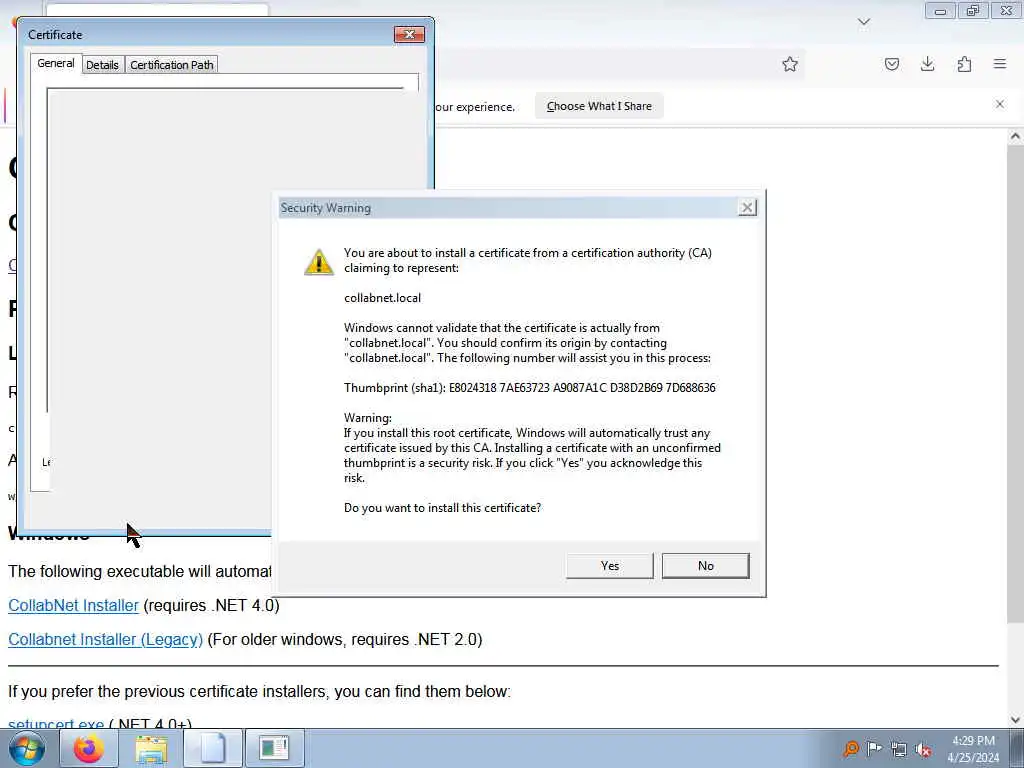
Task: Click the 'Do you want to install this certificate?' text
Action: tap(443, 508)
